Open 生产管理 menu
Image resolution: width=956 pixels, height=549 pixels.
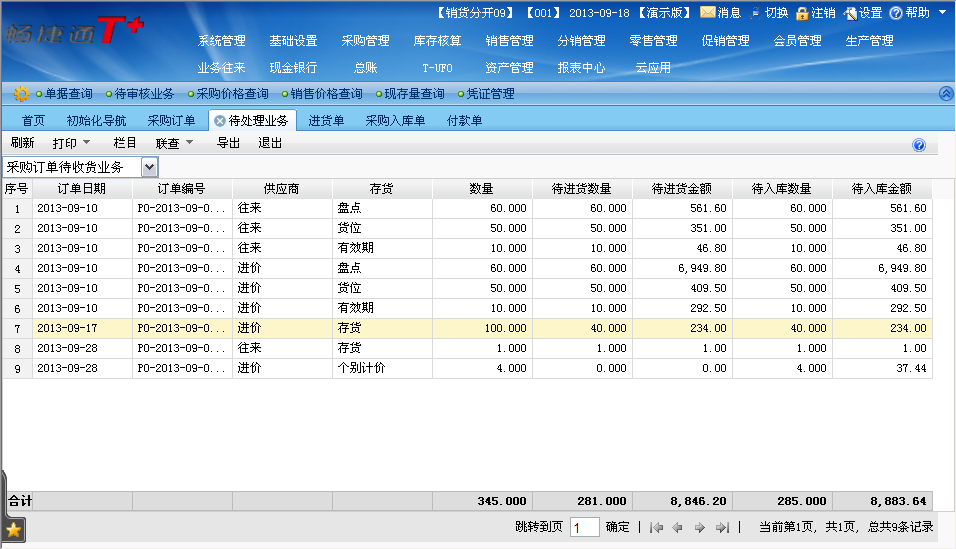tap(869, 41)
